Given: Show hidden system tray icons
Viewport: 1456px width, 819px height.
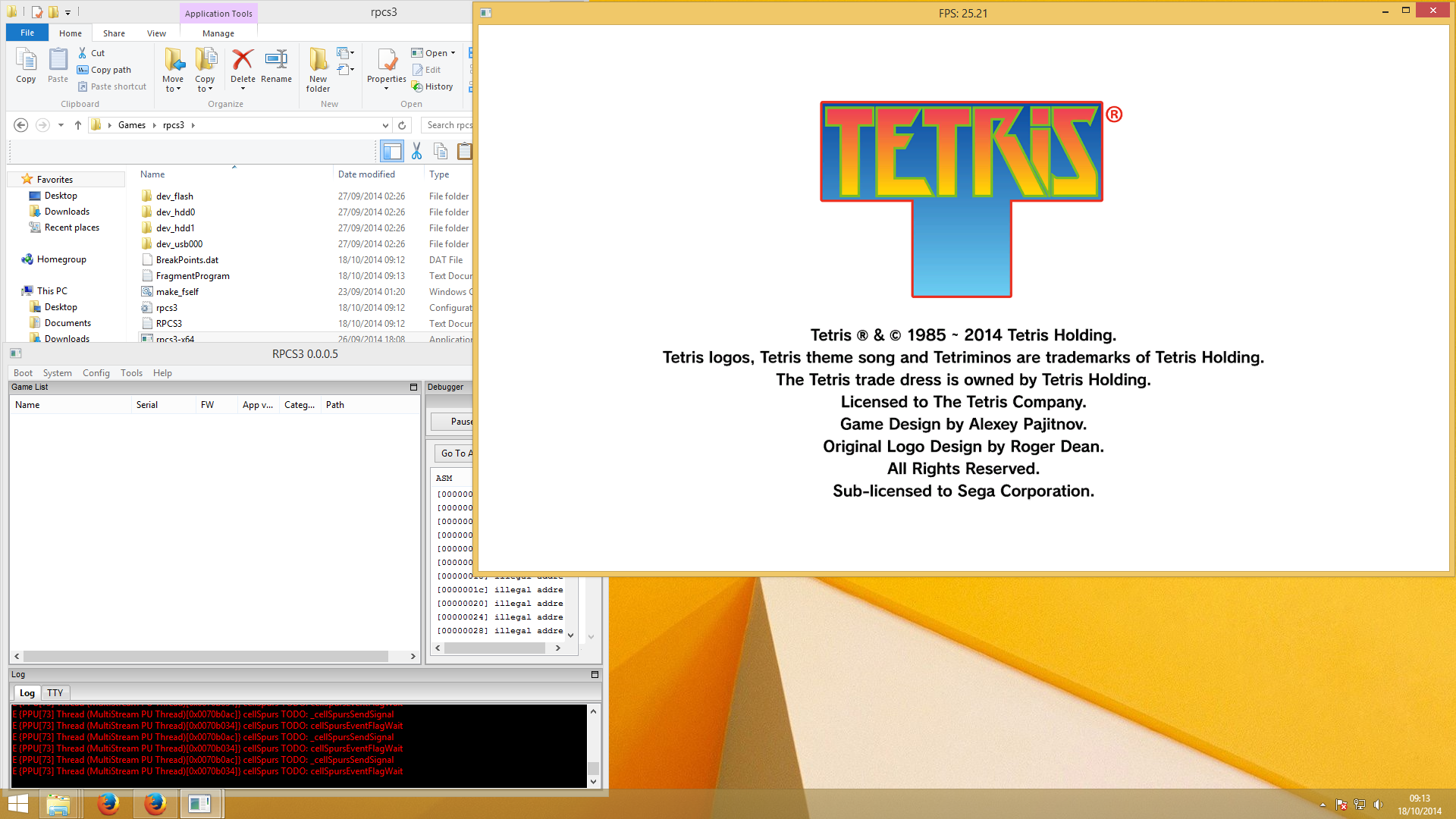Looking at the screenshot, I should coord(1323,805).
